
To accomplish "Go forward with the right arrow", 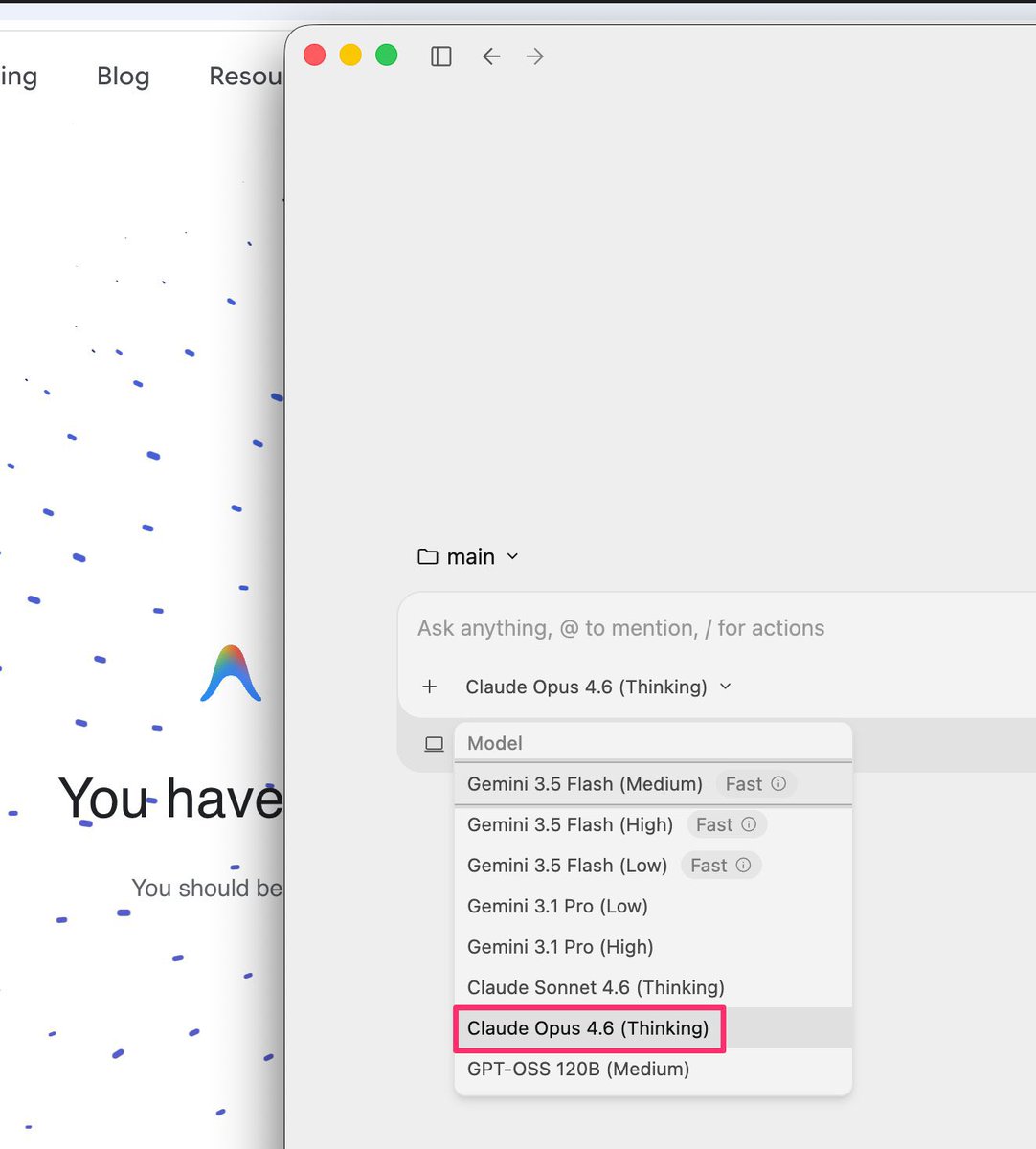I will (x=535, y=56).
